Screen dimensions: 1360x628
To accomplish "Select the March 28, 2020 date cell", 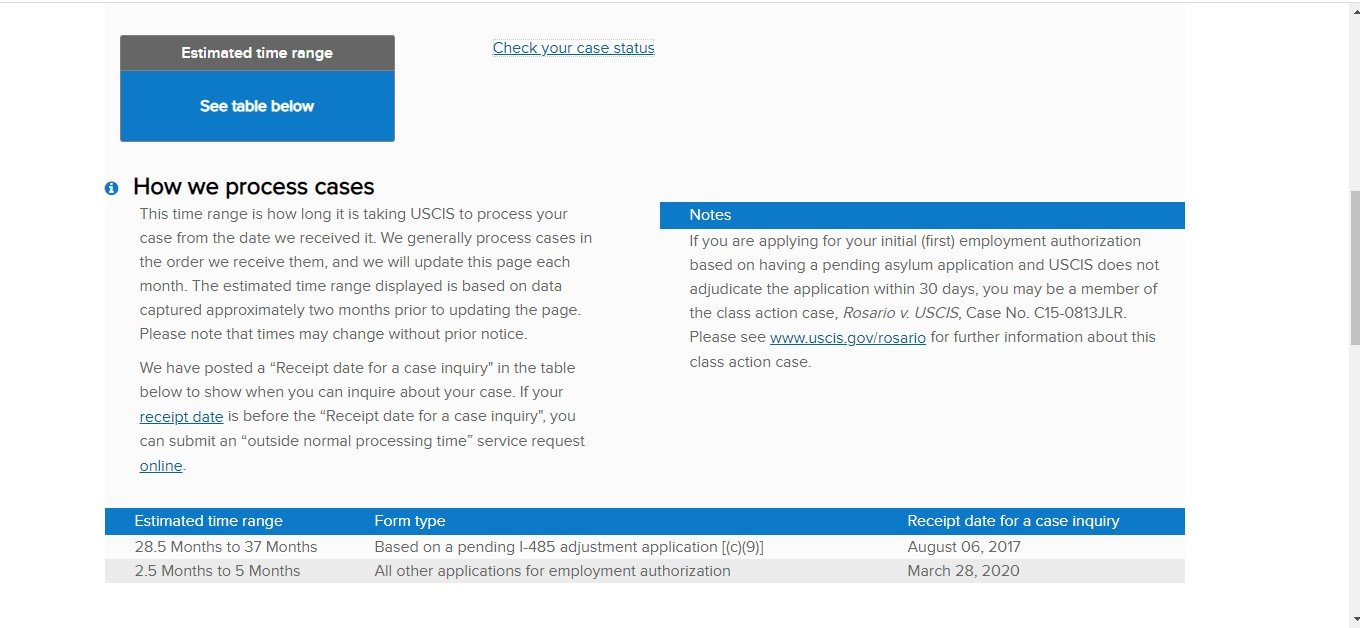I will pyautogui.click(x=963, y=571).
